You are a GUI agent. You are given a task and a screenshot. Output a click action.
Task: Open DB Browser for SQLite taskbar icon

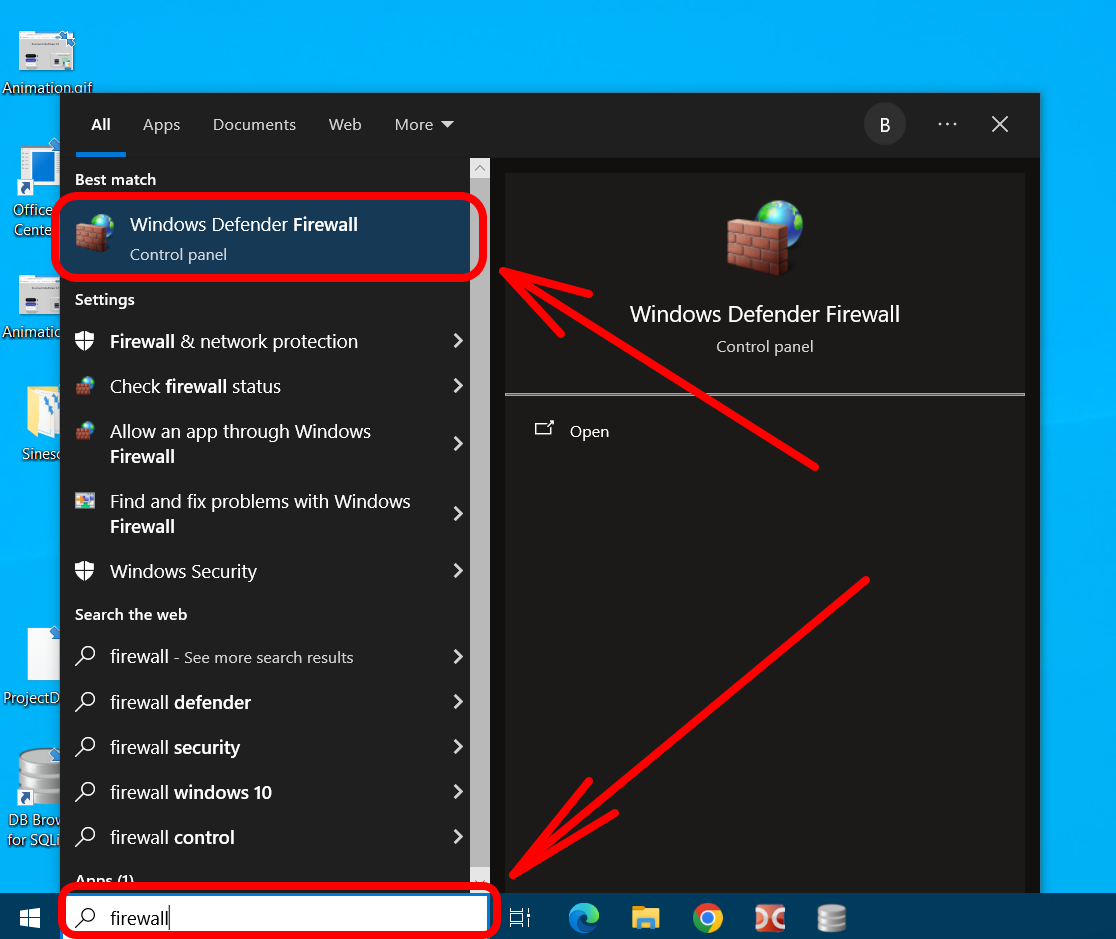[832, 917]
